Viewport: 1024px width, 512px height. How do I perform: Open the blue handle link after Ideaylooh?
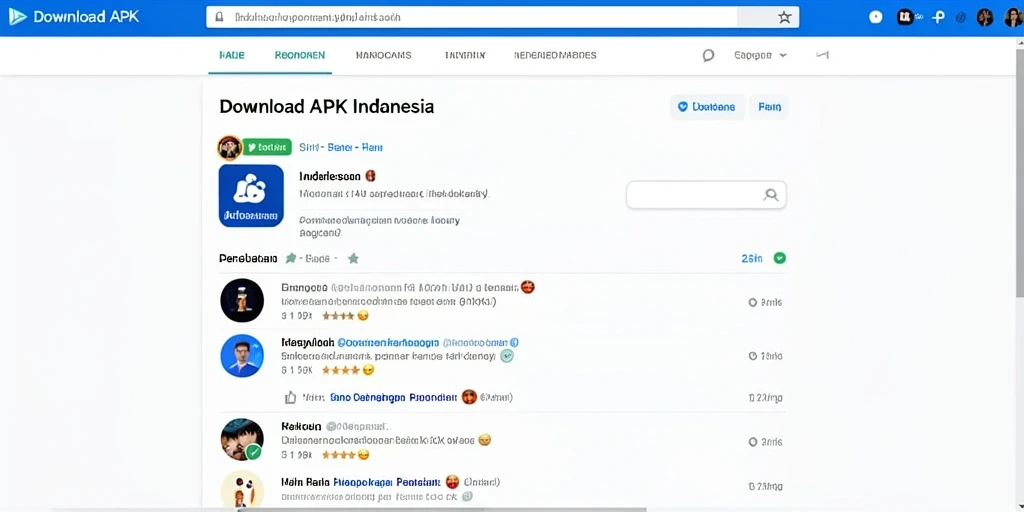pos(389,342)
